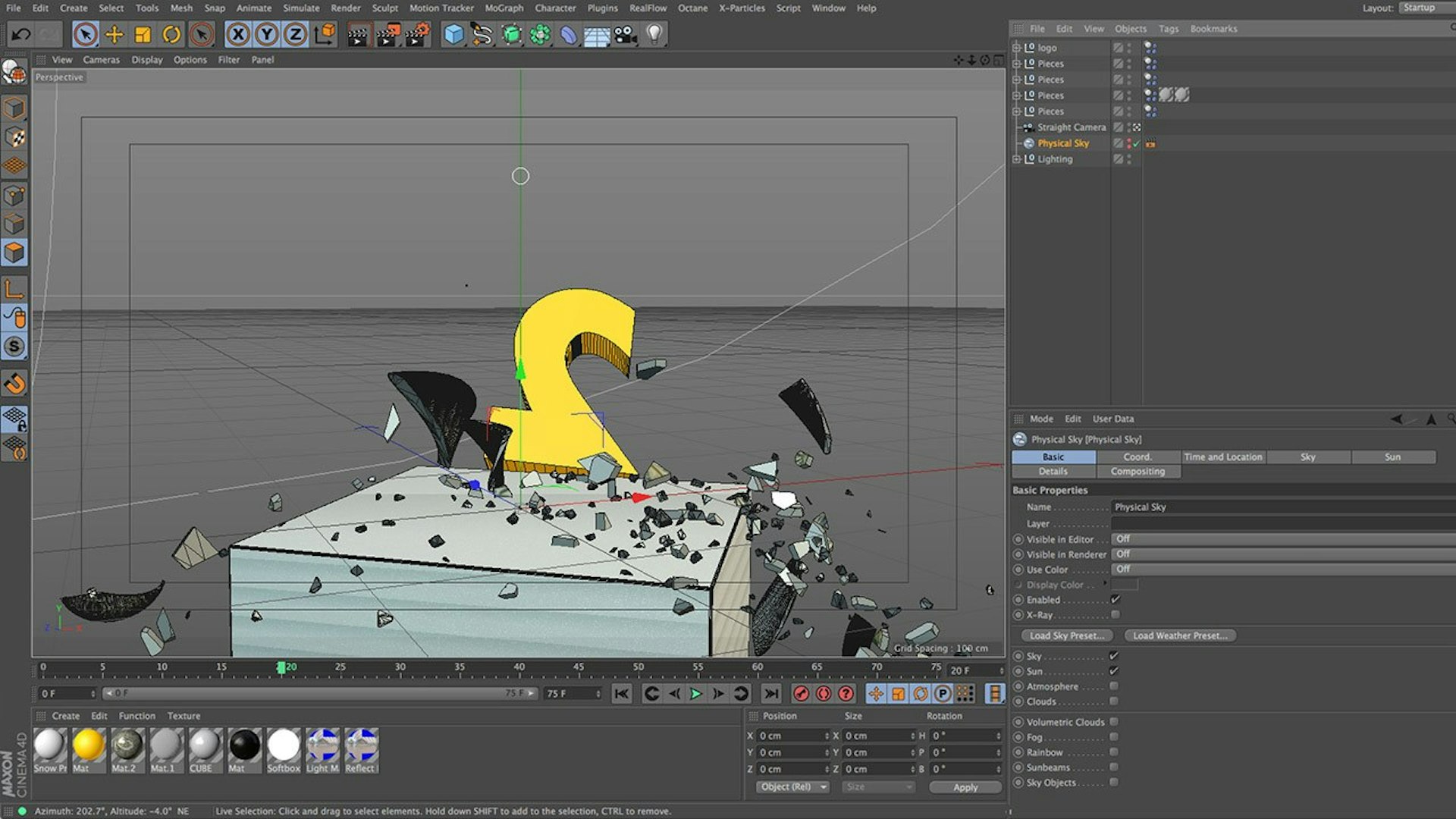This screenshot has height=819, width=1456.
Task: Click the Render View clapperboard icon
Action: (357, 34)
